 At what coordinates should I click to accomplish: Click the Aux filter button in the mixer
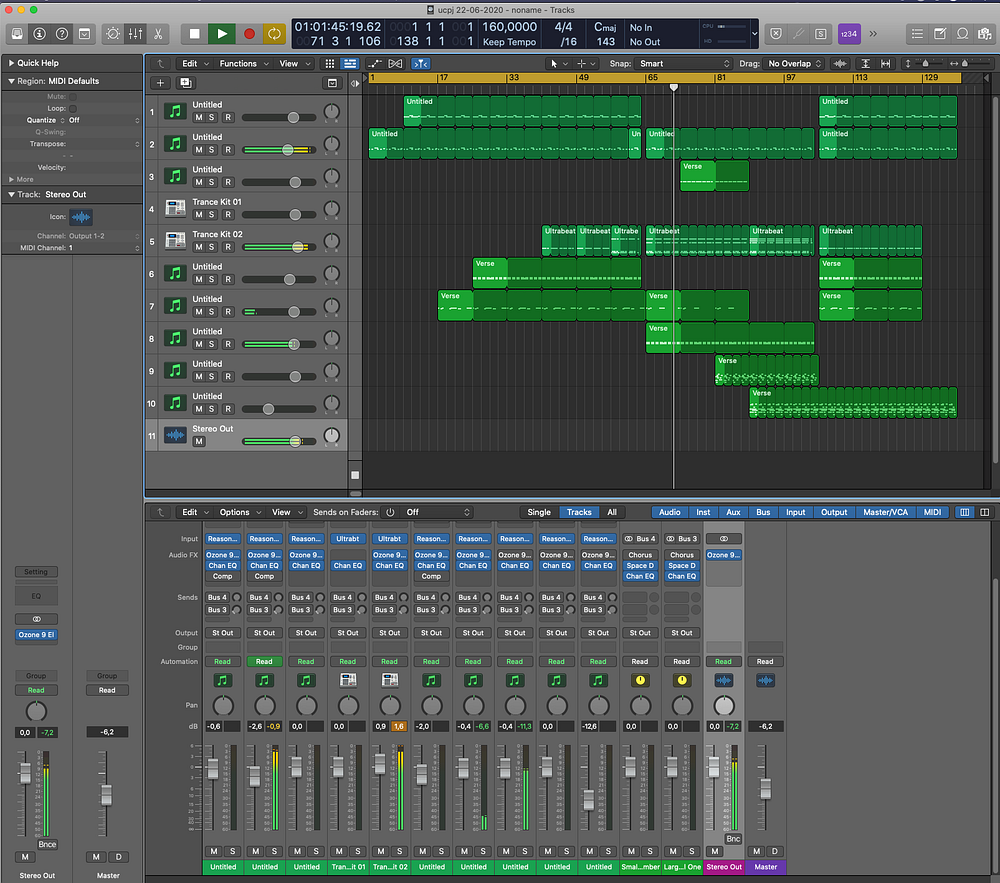(733, 512)
